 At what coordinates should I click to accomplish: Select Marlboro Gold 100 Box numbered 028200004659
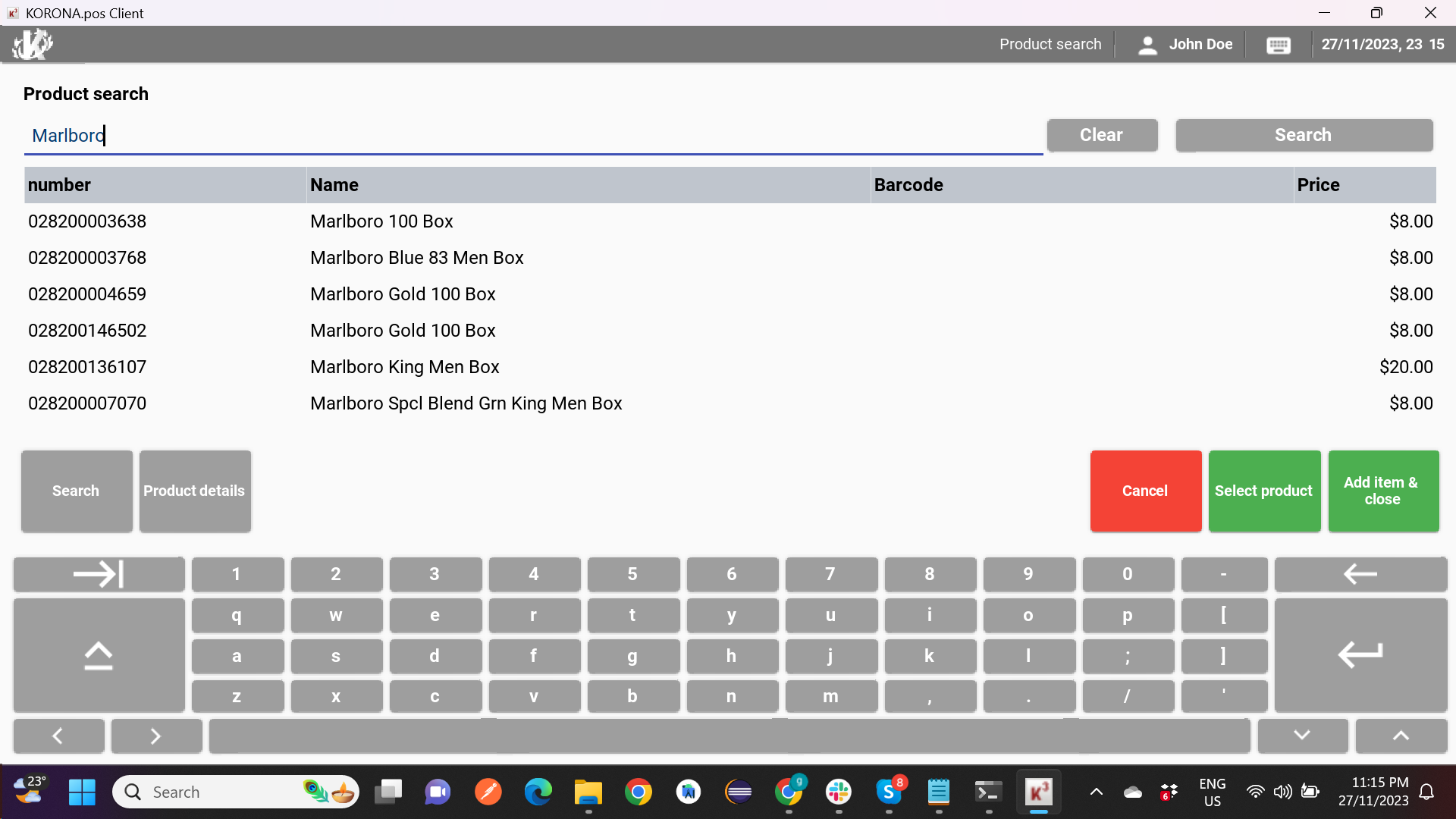[x=730, y=294]
